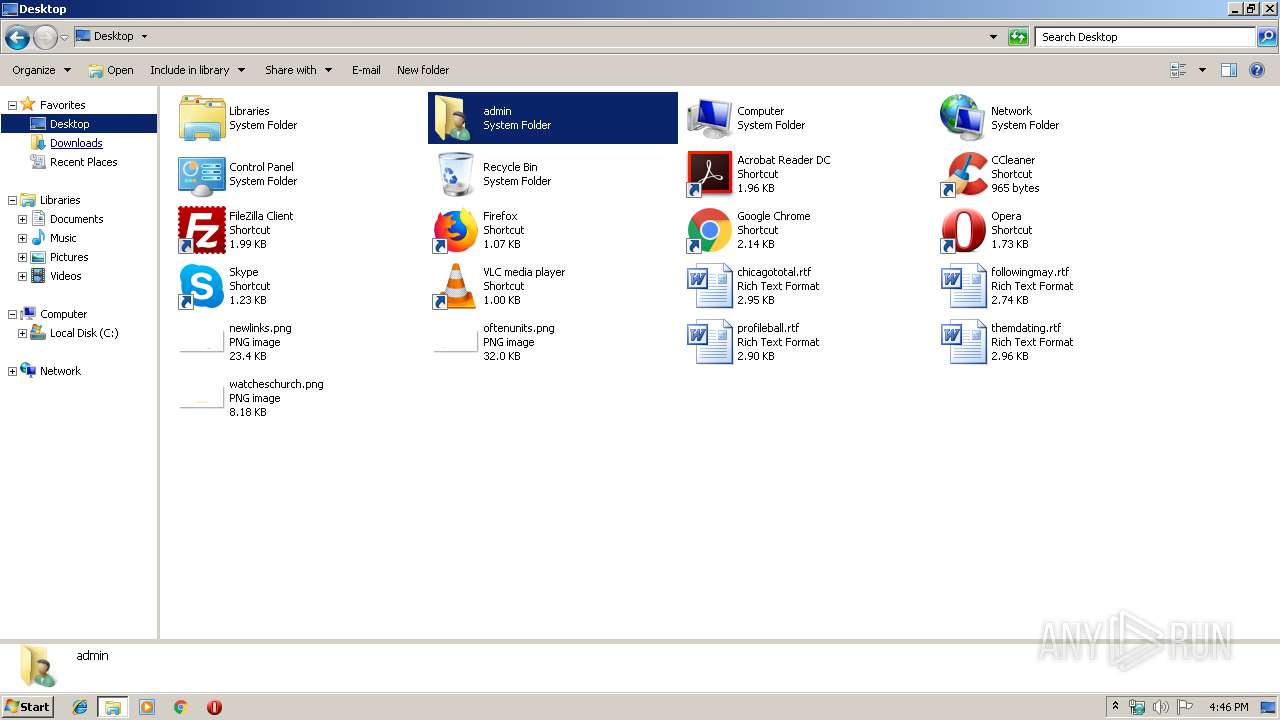This screenshot has width=1280, height=720.
Task: Open Windows Media Player from taskbar
Action: pos(147,707)
